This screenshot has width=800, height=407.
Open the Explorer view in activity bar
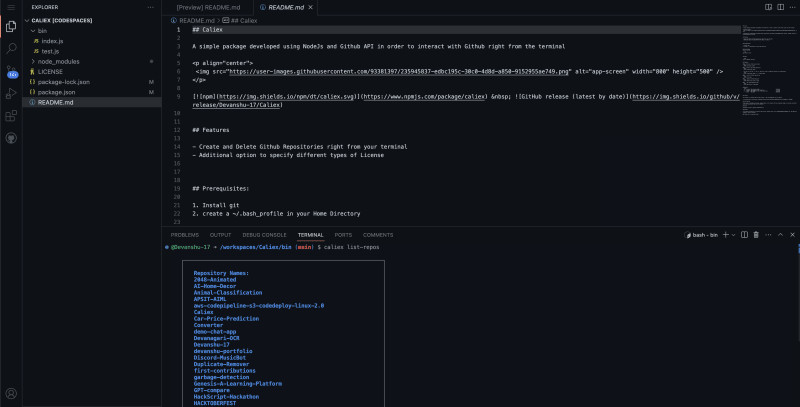11,27
